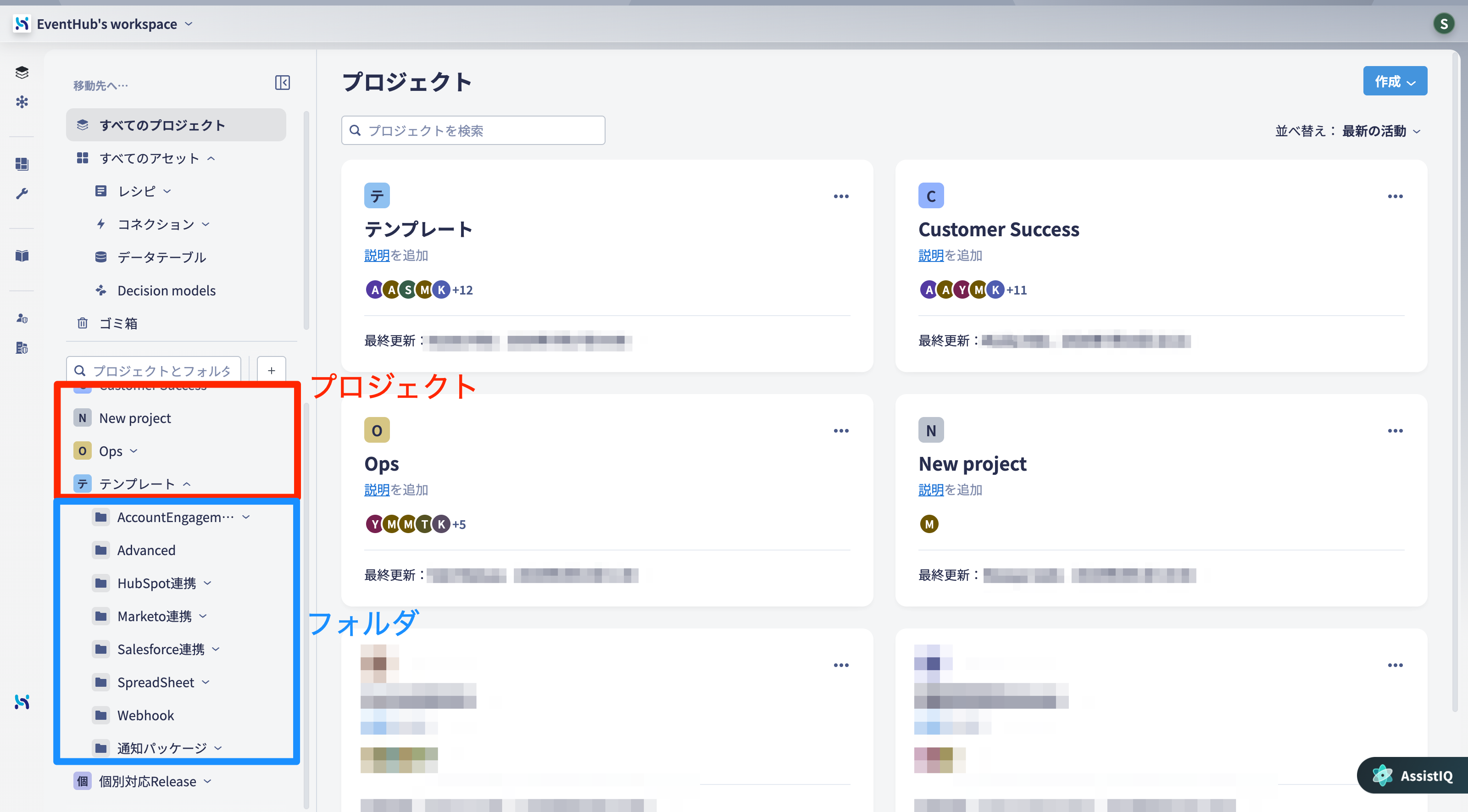Click the C icon on Customer Success card
1468x812 pixels.
click(931, 195)
